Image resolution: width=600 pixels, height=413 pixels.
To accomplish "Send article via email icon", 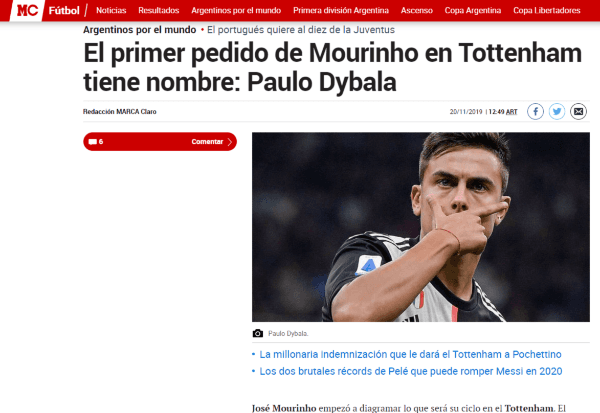I will [578, 111].
